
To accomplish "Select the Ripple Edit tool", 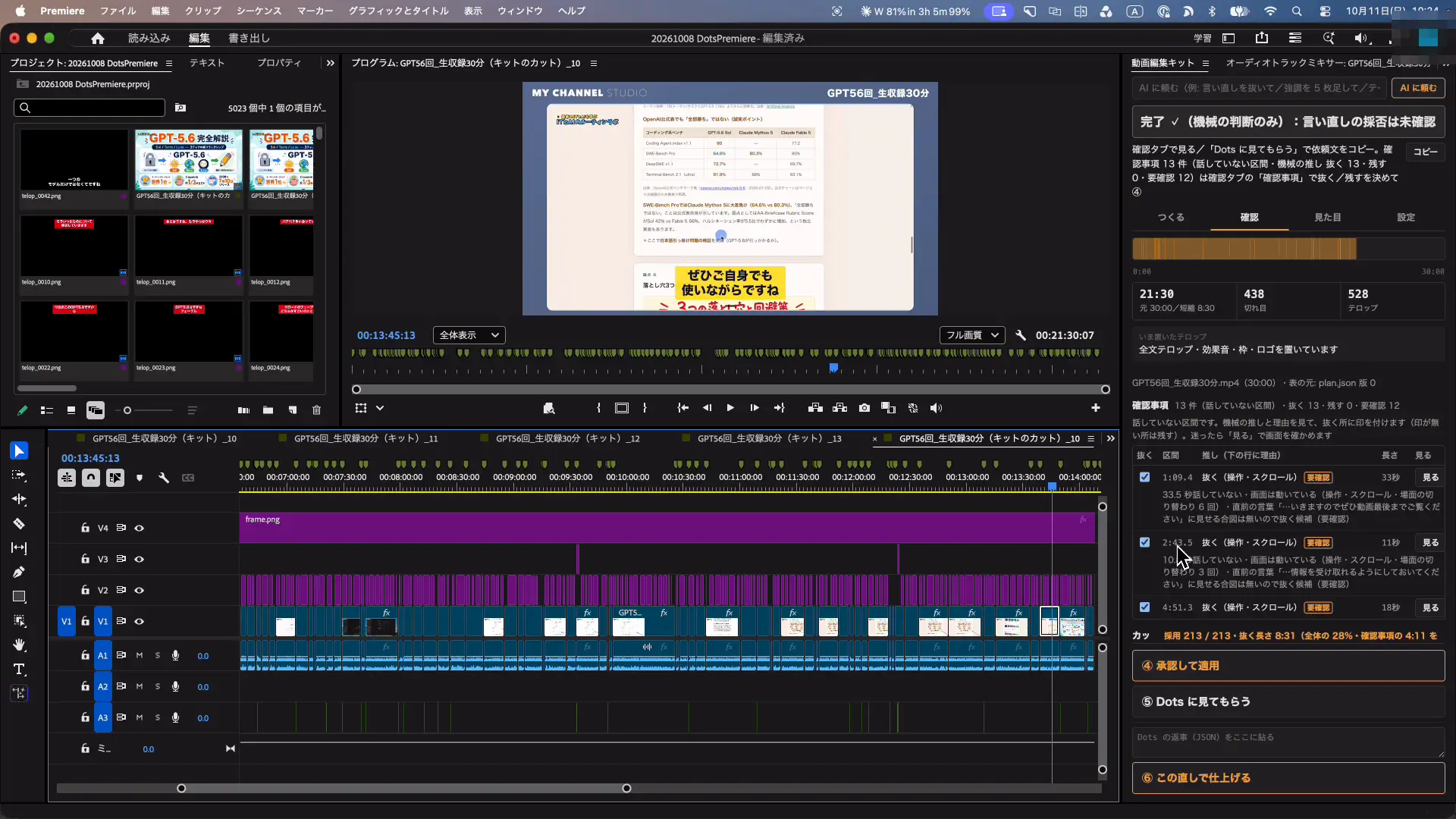I will [x=19, y=500].
